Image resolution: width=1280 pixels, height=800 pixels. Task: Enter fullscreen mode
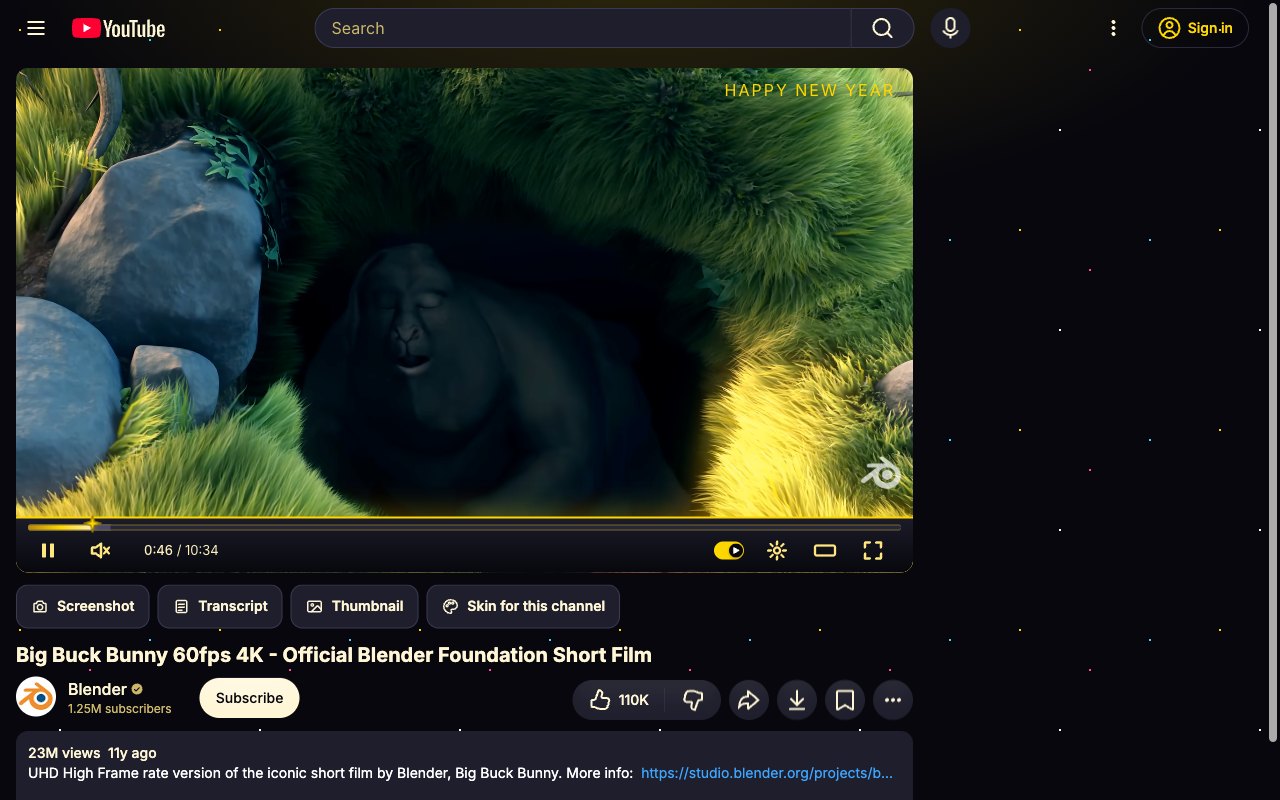[x=873, y=550]
